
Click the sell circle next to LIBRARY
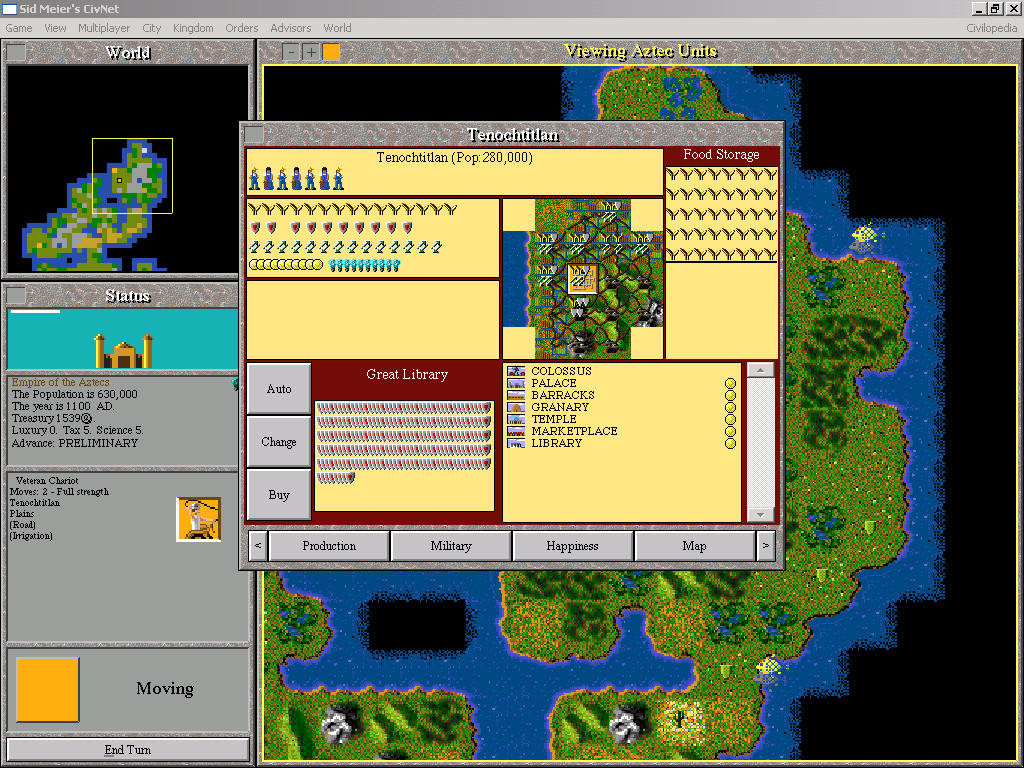click(x=730, y=443)
